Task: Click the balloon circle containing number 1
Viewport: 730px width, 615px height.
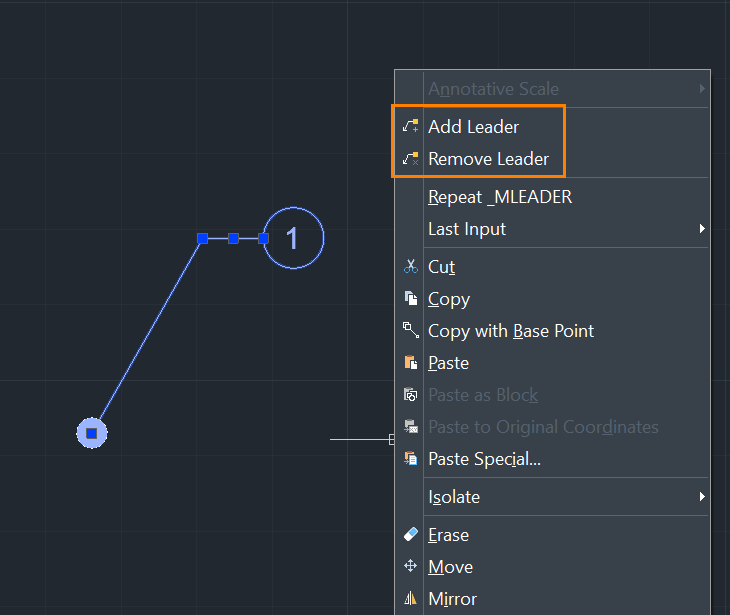Action: [x=293, y=238]
